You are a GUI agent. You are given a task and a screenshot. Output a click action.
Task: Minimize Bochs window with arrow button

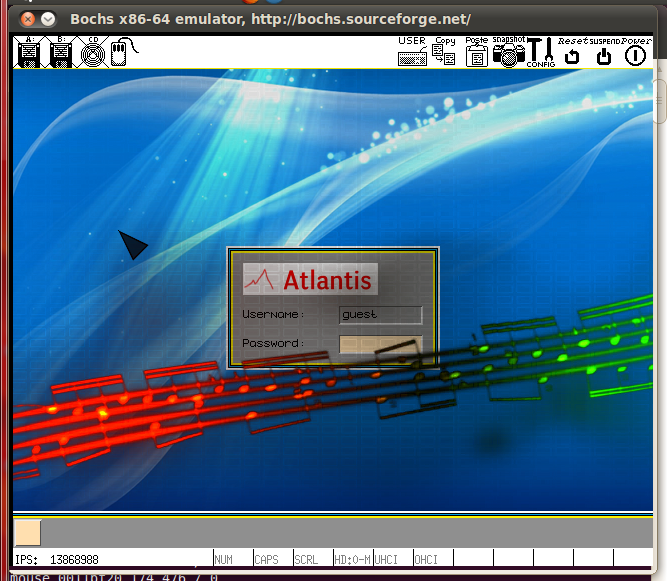(48, 19)
